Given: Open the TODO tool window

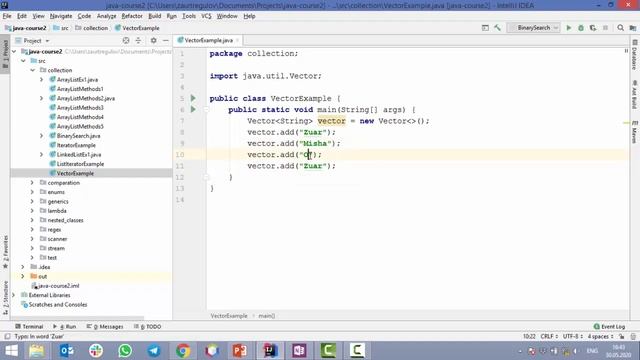Looking at the screenshot, I should click(148, 327).
